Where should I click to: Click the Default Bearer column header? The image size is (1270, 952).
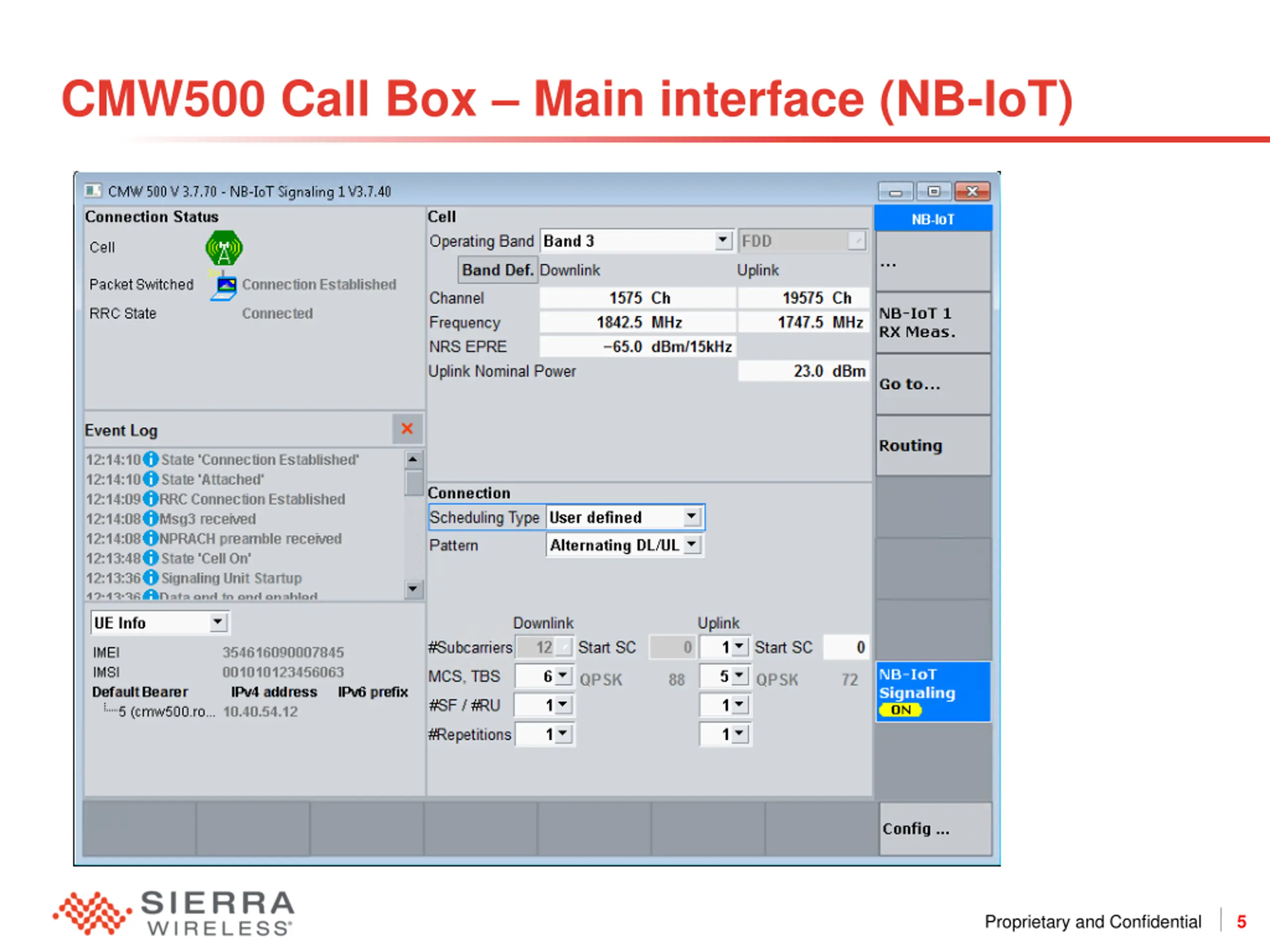tap(140, 692)
